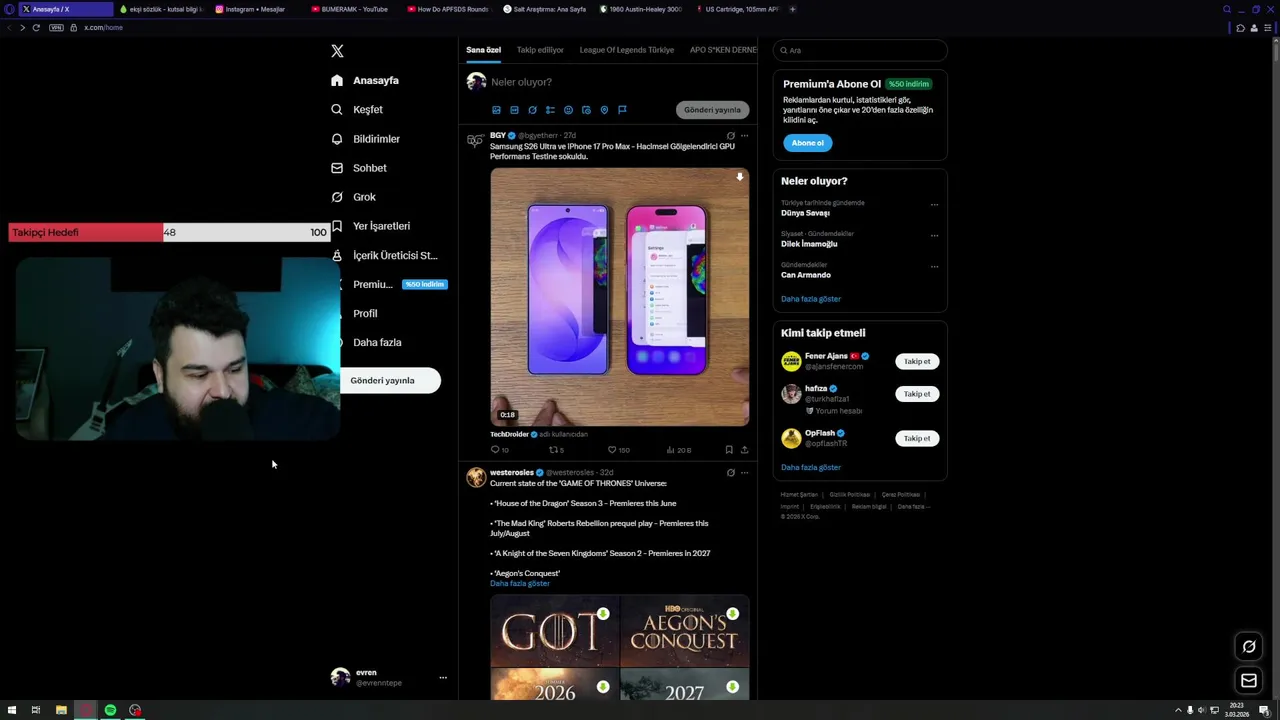Open the floating Grok button

(1249, 647)
